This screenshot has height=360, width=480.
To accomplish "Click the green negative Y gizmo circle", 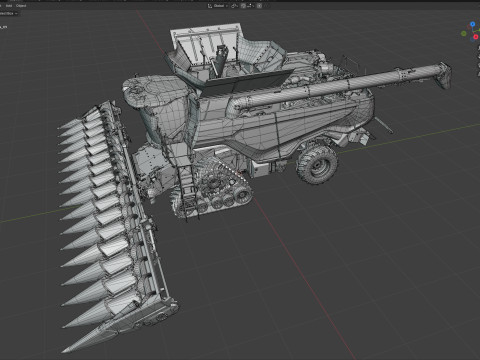I will click(x=464, y=33).
